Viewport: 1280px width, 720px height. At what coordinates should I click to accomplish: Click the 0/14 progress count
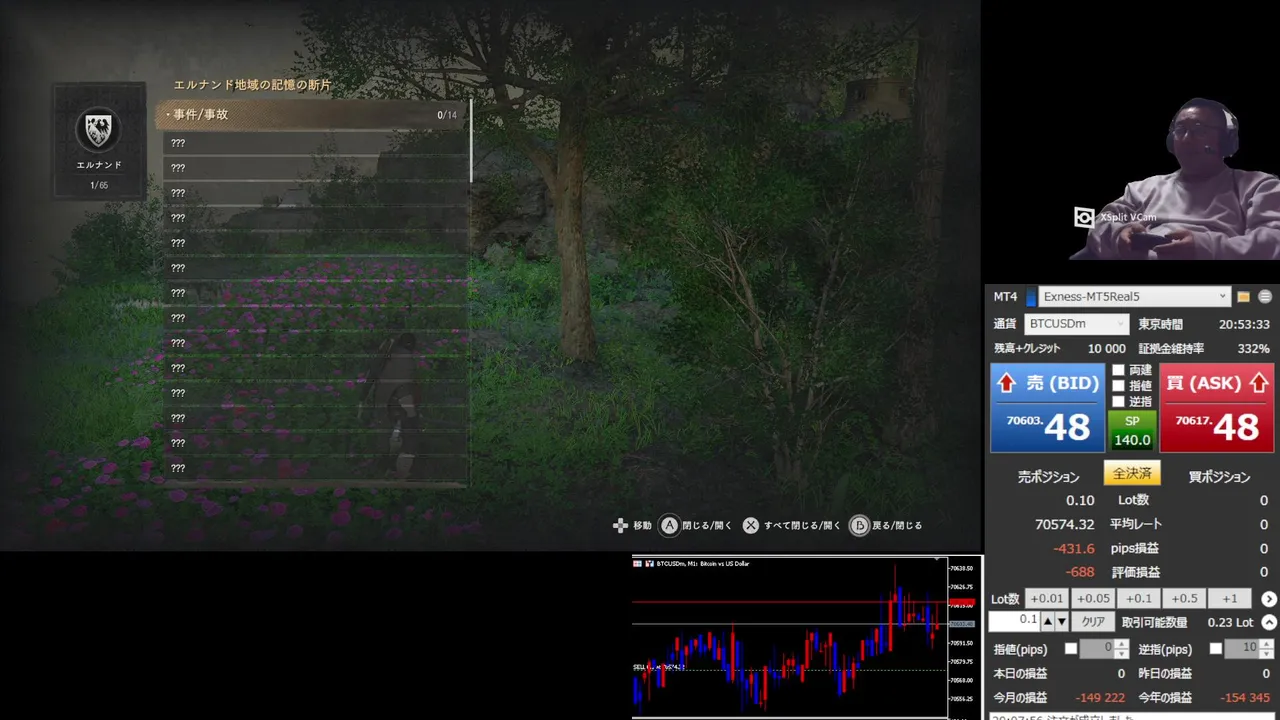coord(447,115)
